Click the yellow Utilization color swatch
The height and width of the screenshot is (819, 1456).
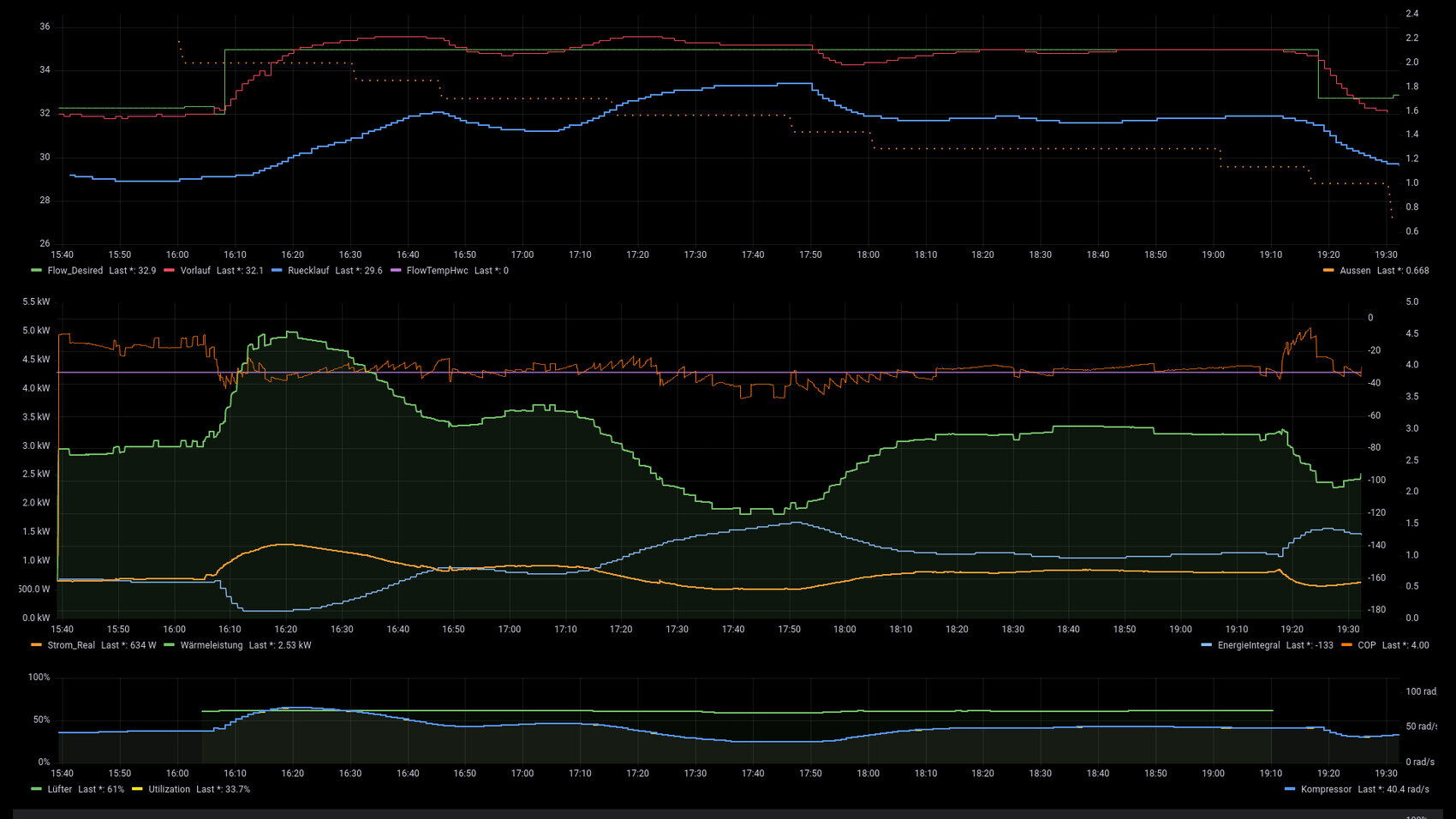point(137,790)
